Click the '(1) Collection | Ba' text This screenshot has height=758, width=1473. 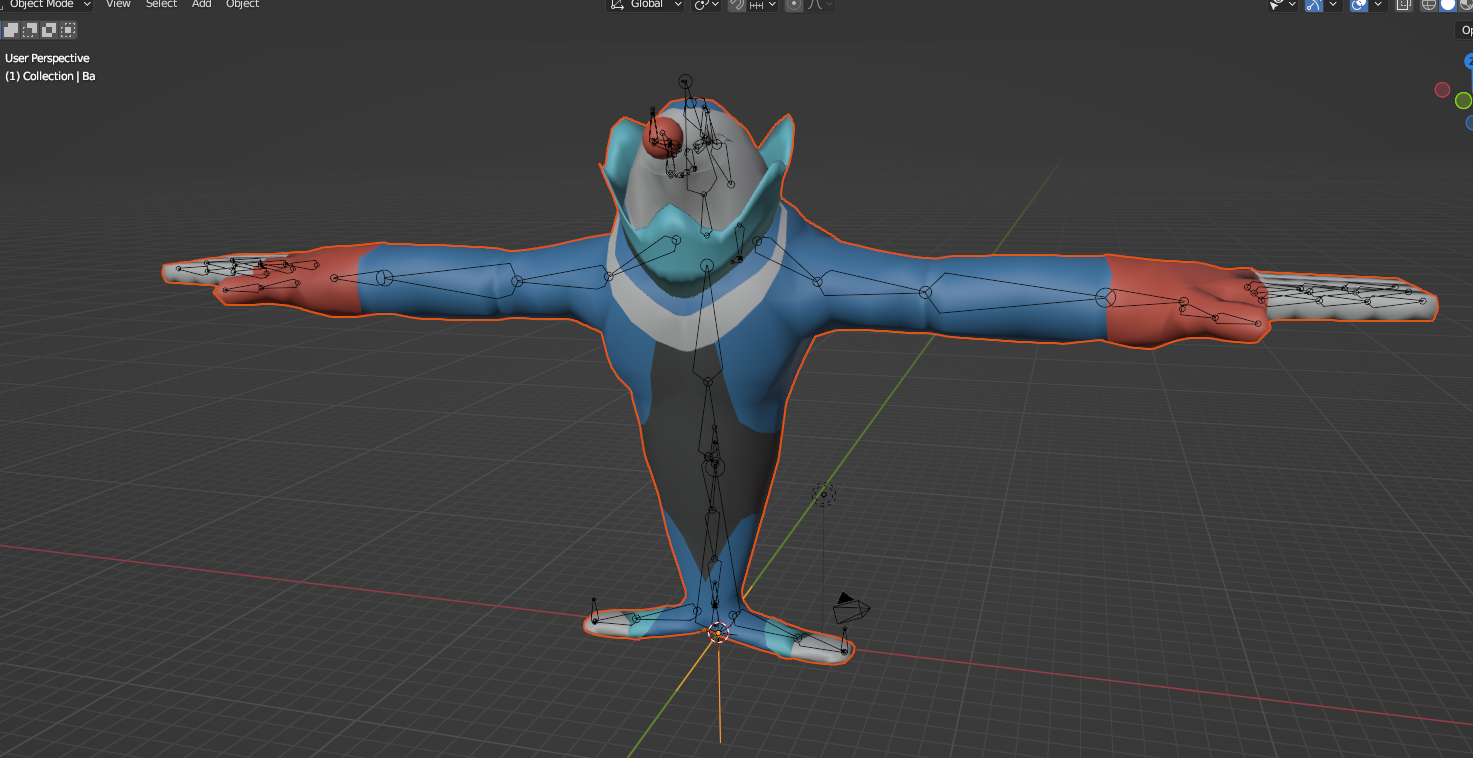click(50, 76)
